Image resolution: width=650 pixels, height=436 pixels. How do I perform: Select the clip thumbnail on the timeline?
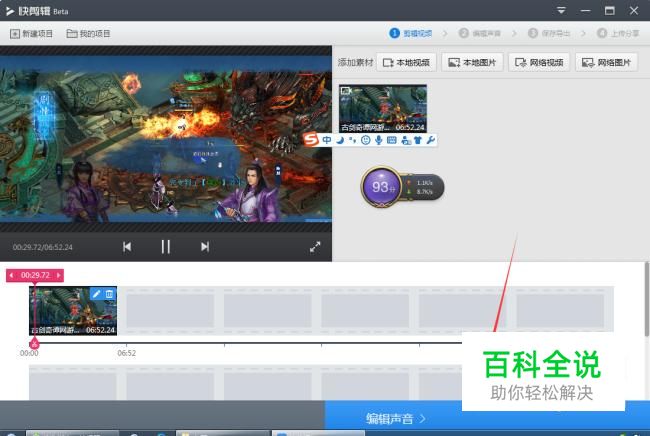click(x=73, y=311)
